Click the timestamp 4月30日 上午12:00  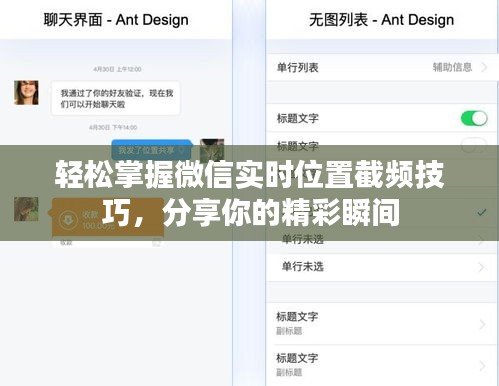point(117,69)
